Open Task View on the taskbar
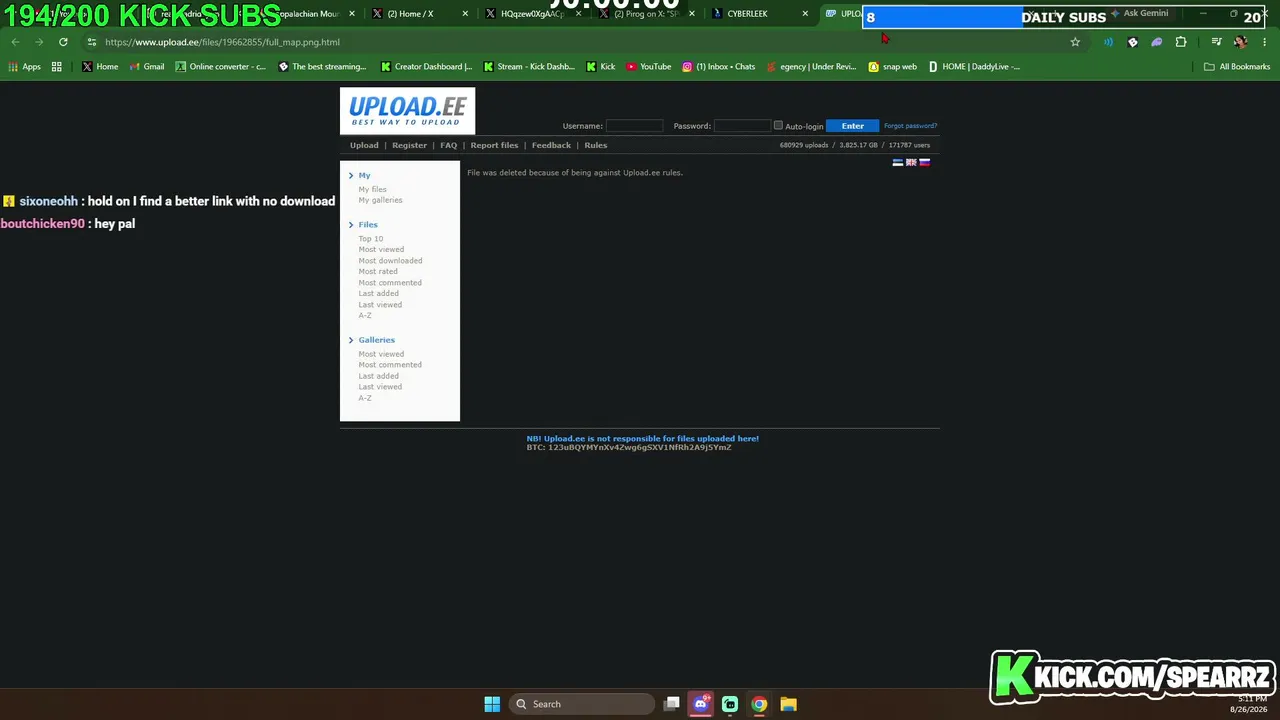Viewport: 1280px width, 720px height. point(672,704)
